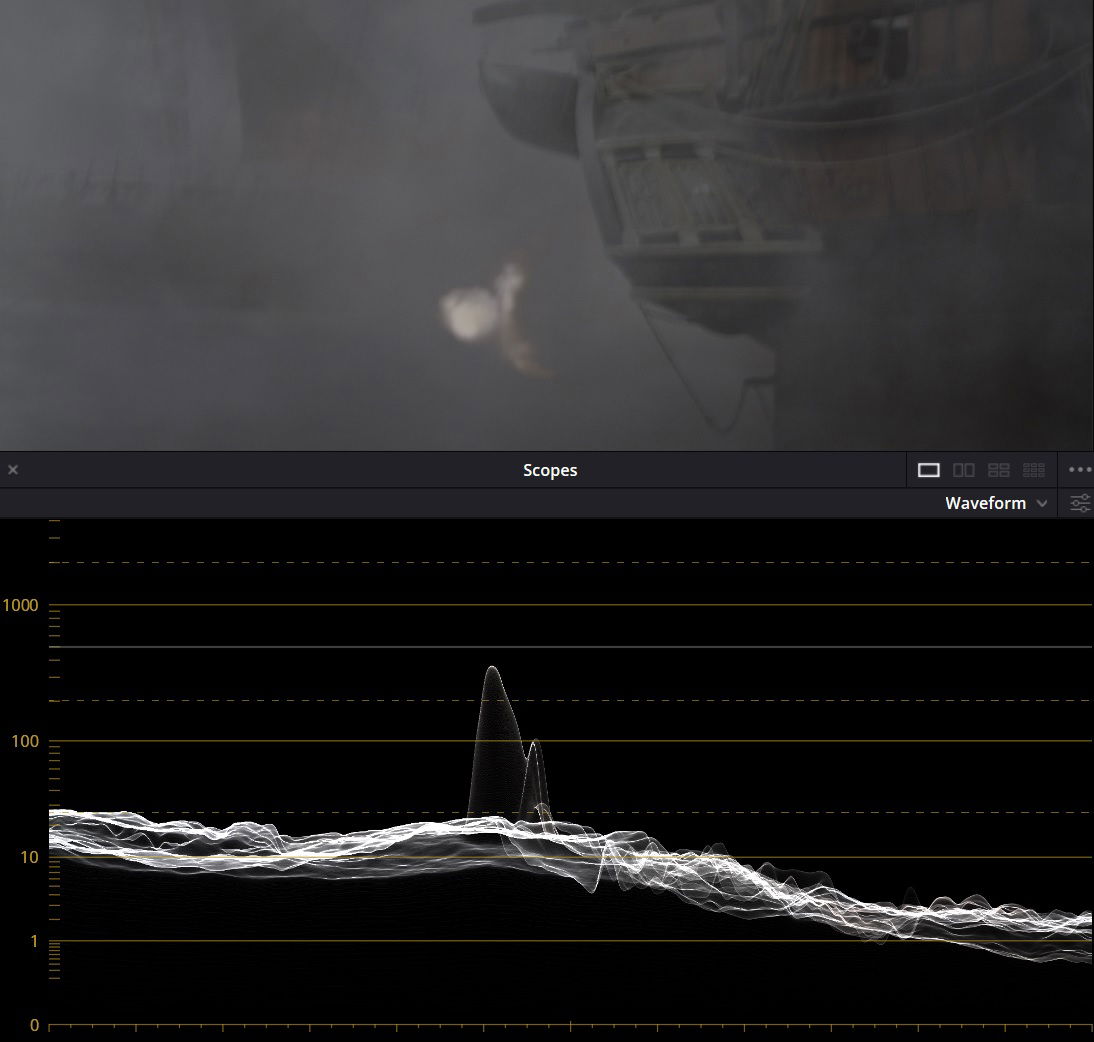Switch to nine-scope grid layout

point(1033,470)
